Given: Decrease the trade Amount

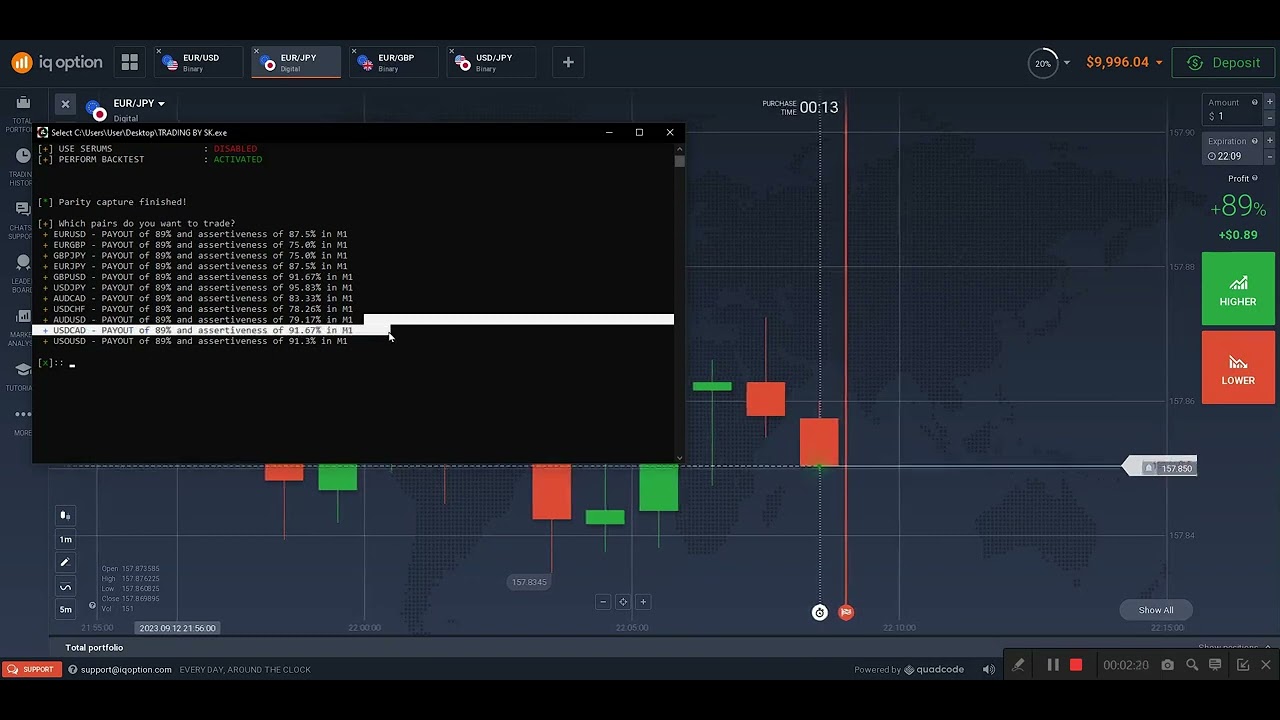Looking at the screenshot, I should coord(1271,116).
